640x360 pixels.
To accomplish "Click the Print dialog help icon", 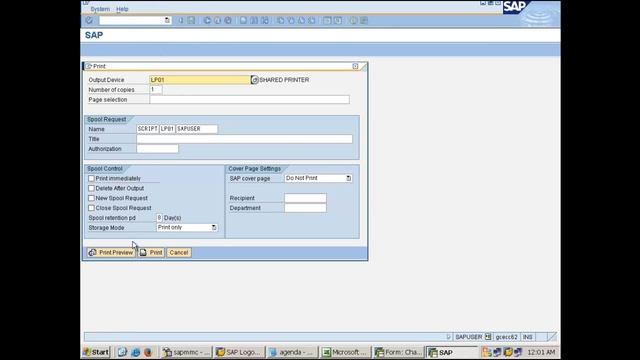I will [355, 66].
